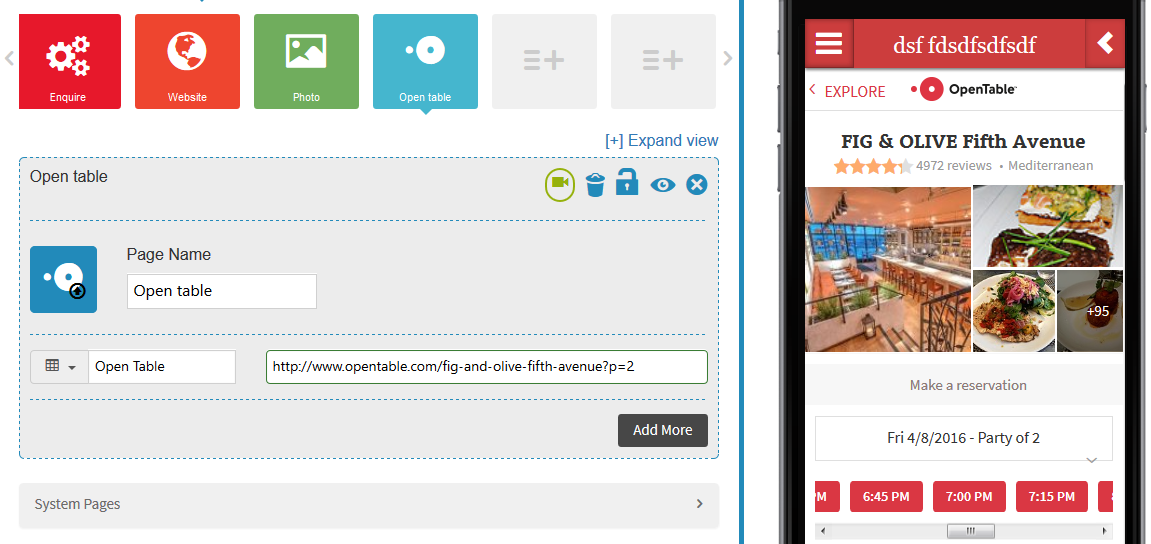Click the first empty add-page tile
Image resolution: width=1151 pixels, height=544 pixels.
pyautogui.click(x=544, y=62)
